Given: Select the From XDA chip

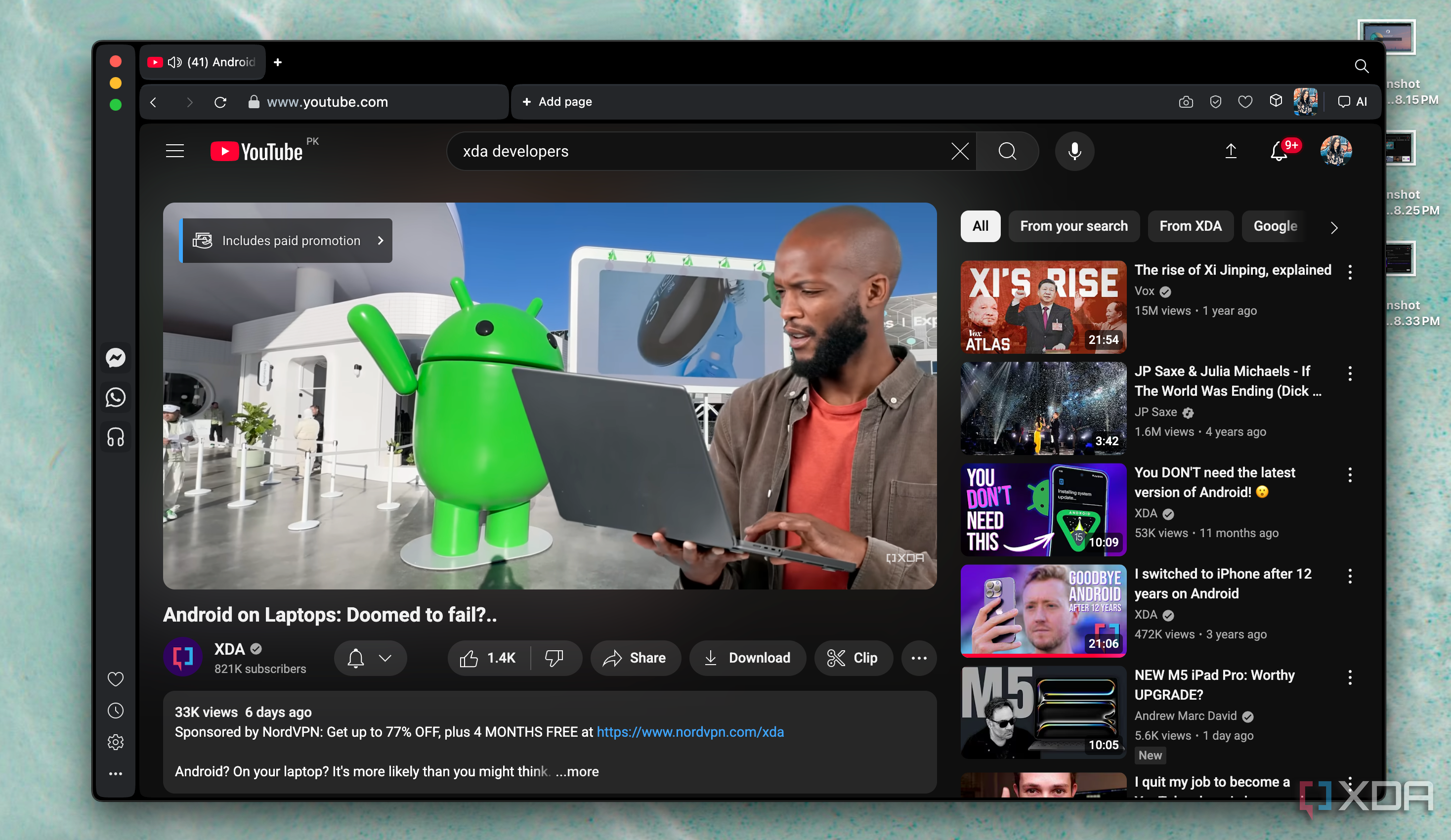Looking at the screenshot, I should 1190,226.
